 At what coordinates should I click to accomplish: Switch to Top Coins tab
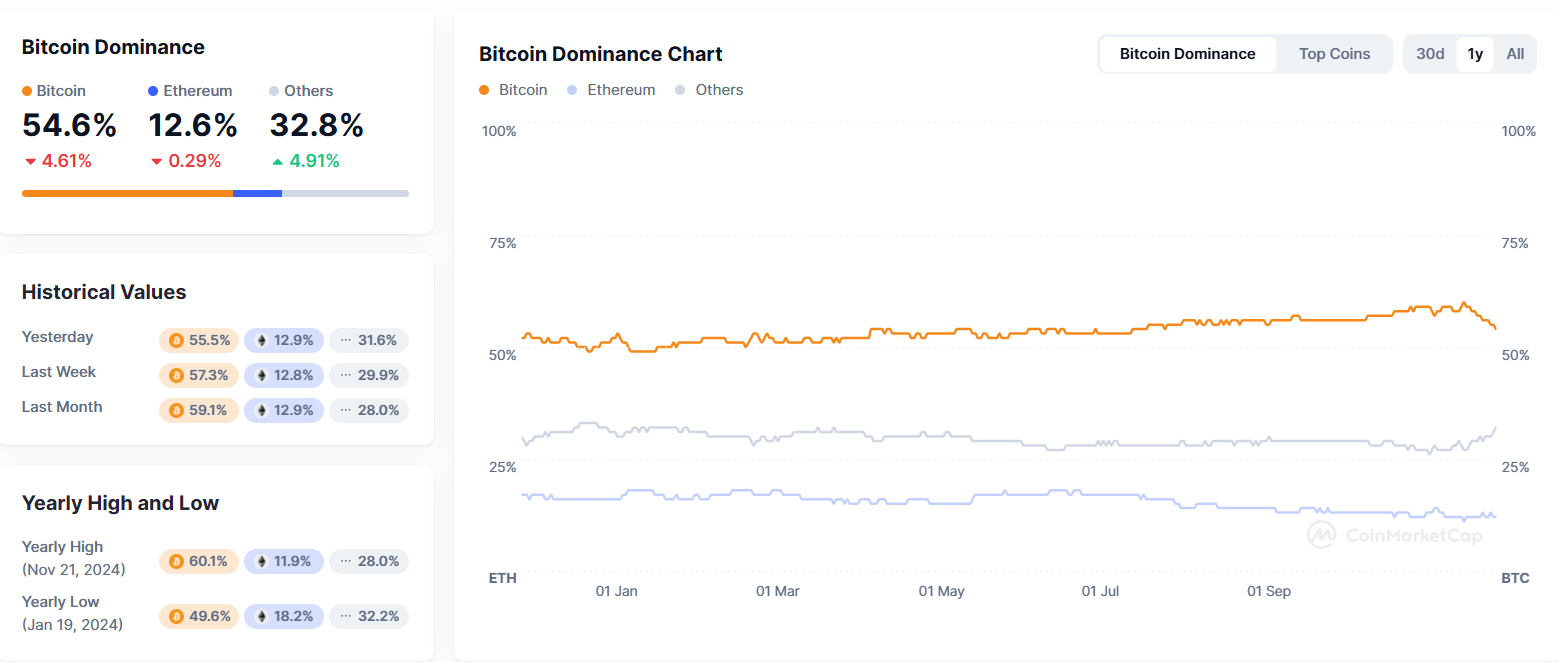click(x=1334, y=54)
